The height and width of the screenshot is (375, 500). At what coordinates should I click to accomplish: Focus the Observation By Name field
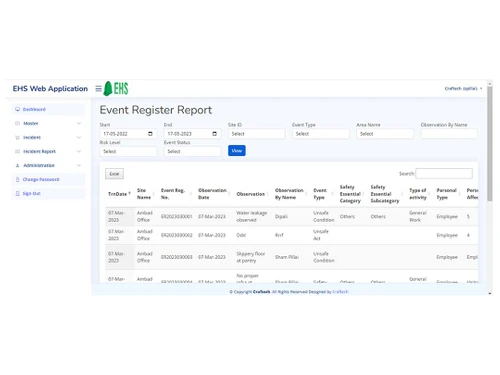coord(449,134)
